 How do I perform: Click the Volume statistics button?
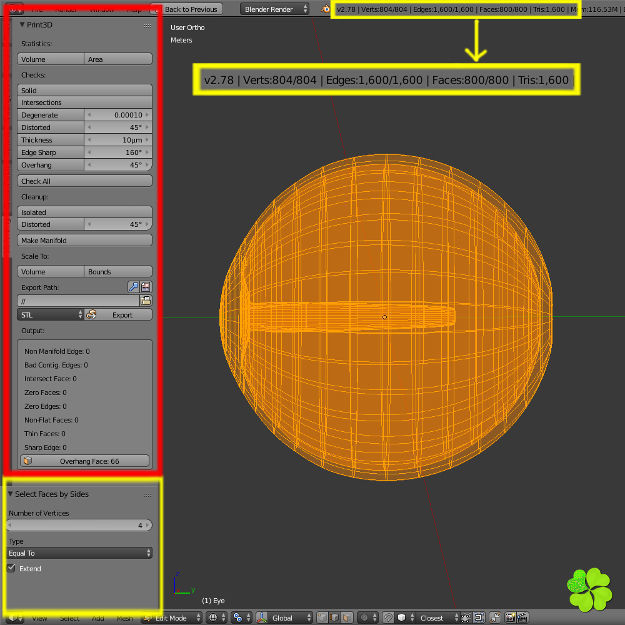[x=51, y=59]
